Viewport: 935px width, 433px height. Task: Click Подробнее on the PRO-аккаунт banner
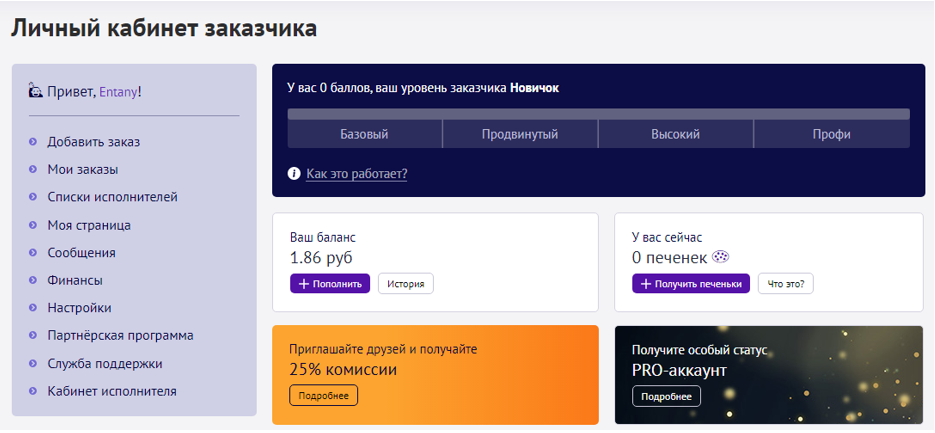[667, 397]
